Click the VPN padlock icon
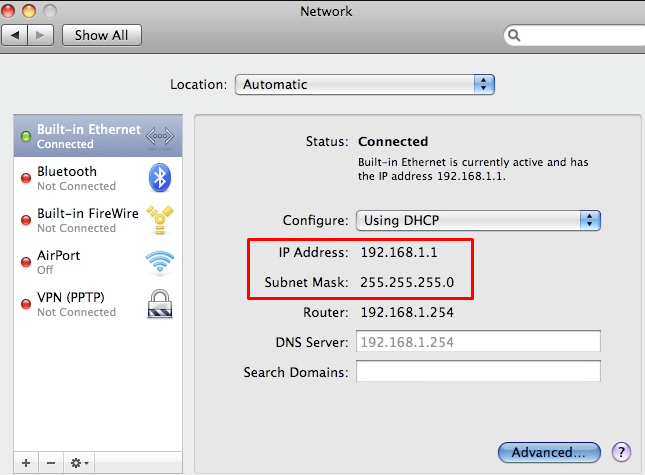 click(x=160, y=304)
